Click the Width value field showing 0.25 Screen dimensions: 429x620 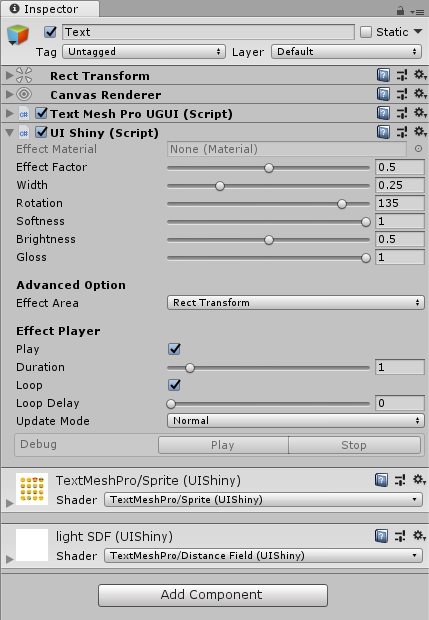point(400,185)
